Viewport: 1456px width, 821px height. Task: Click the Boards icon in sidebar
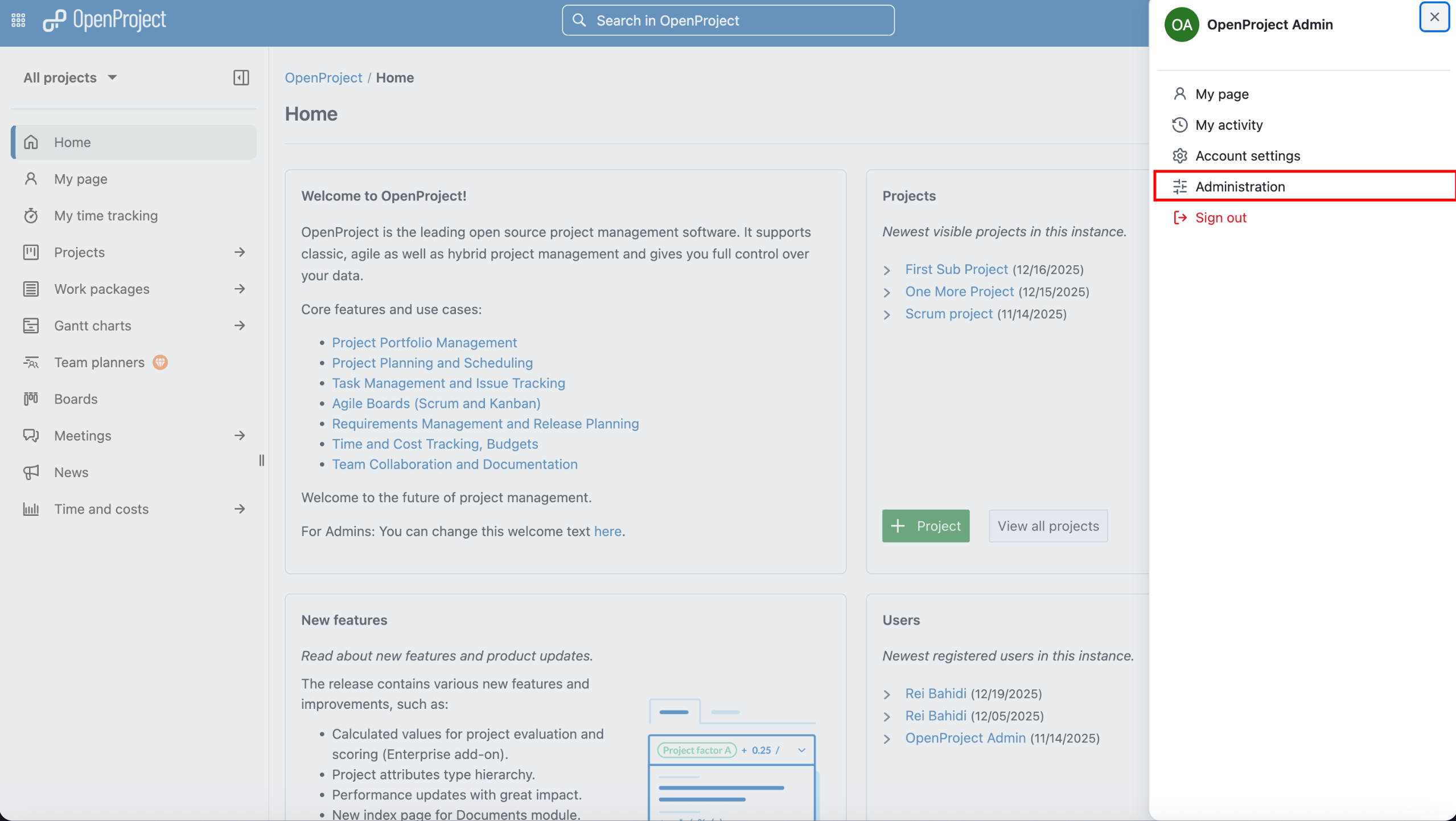[x=31, y=399]
